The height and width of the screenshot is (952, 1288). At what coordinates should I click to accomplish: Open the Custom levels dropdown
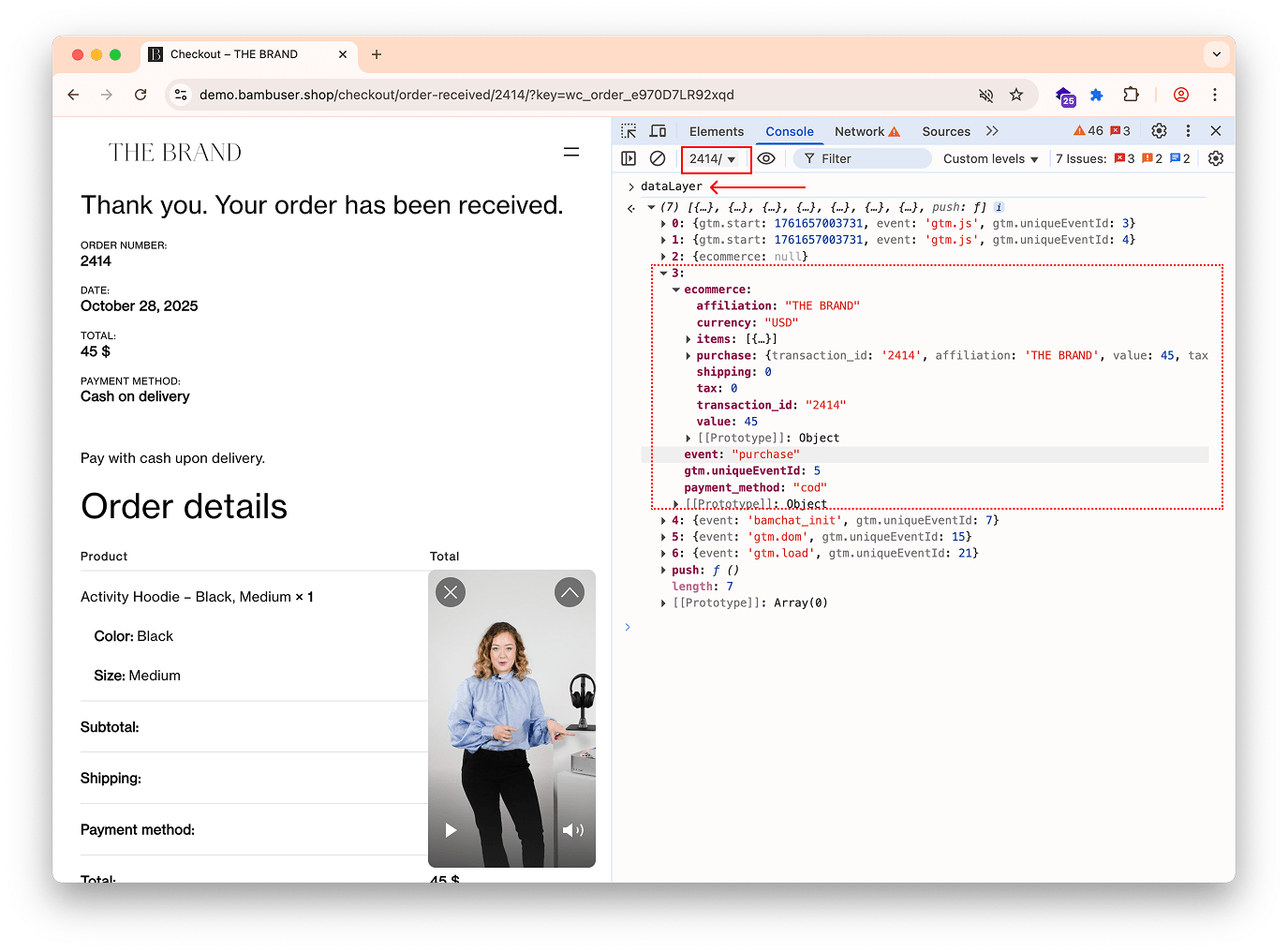click(989, 157)
